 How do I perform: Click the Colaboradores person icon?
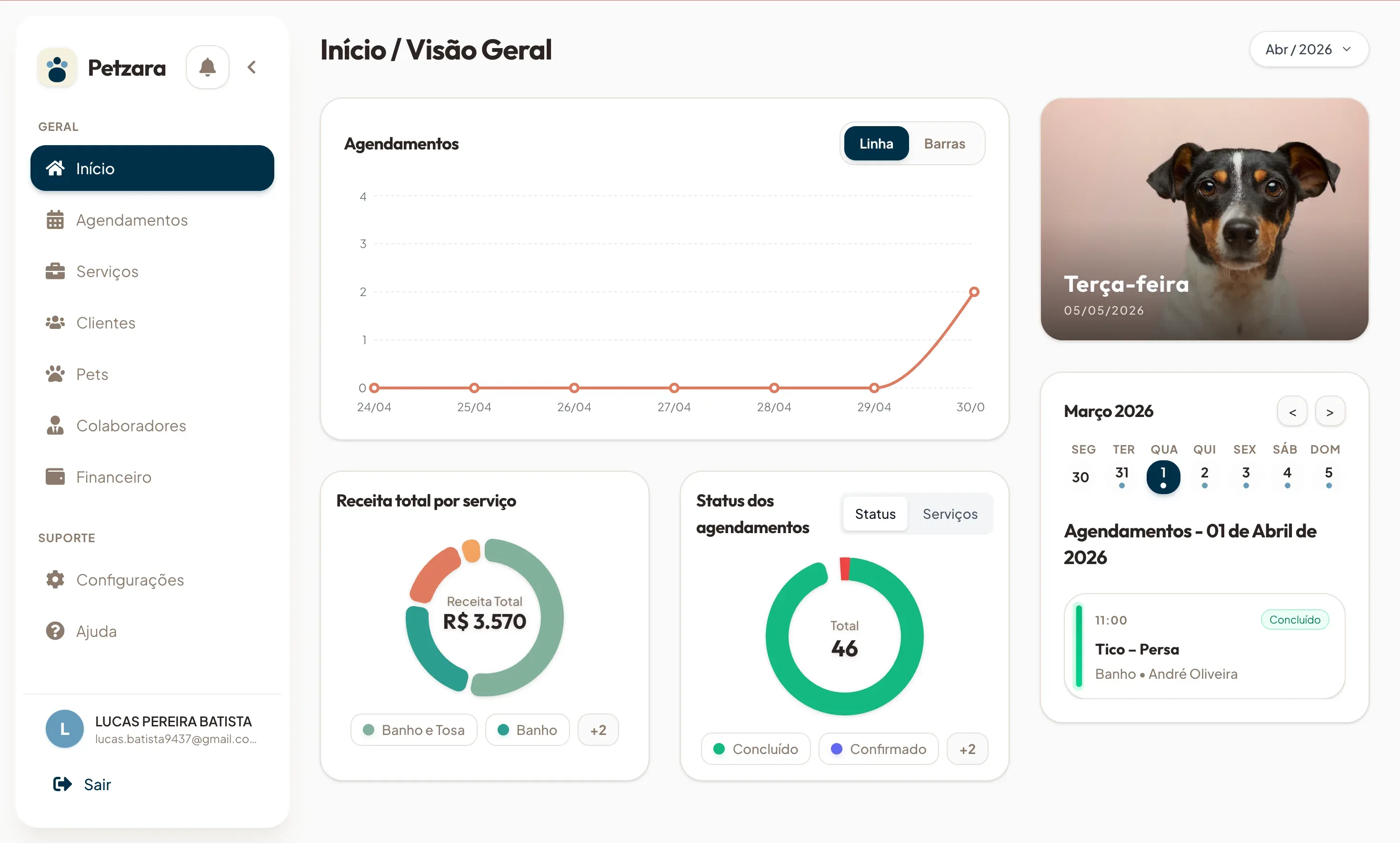click(55, 425)
